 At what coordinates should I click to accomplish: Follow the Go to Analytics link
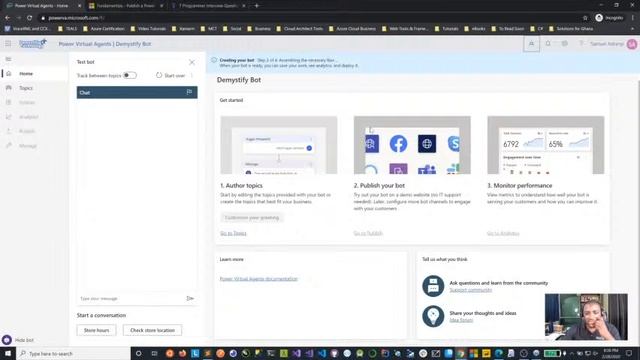(503, 233)
